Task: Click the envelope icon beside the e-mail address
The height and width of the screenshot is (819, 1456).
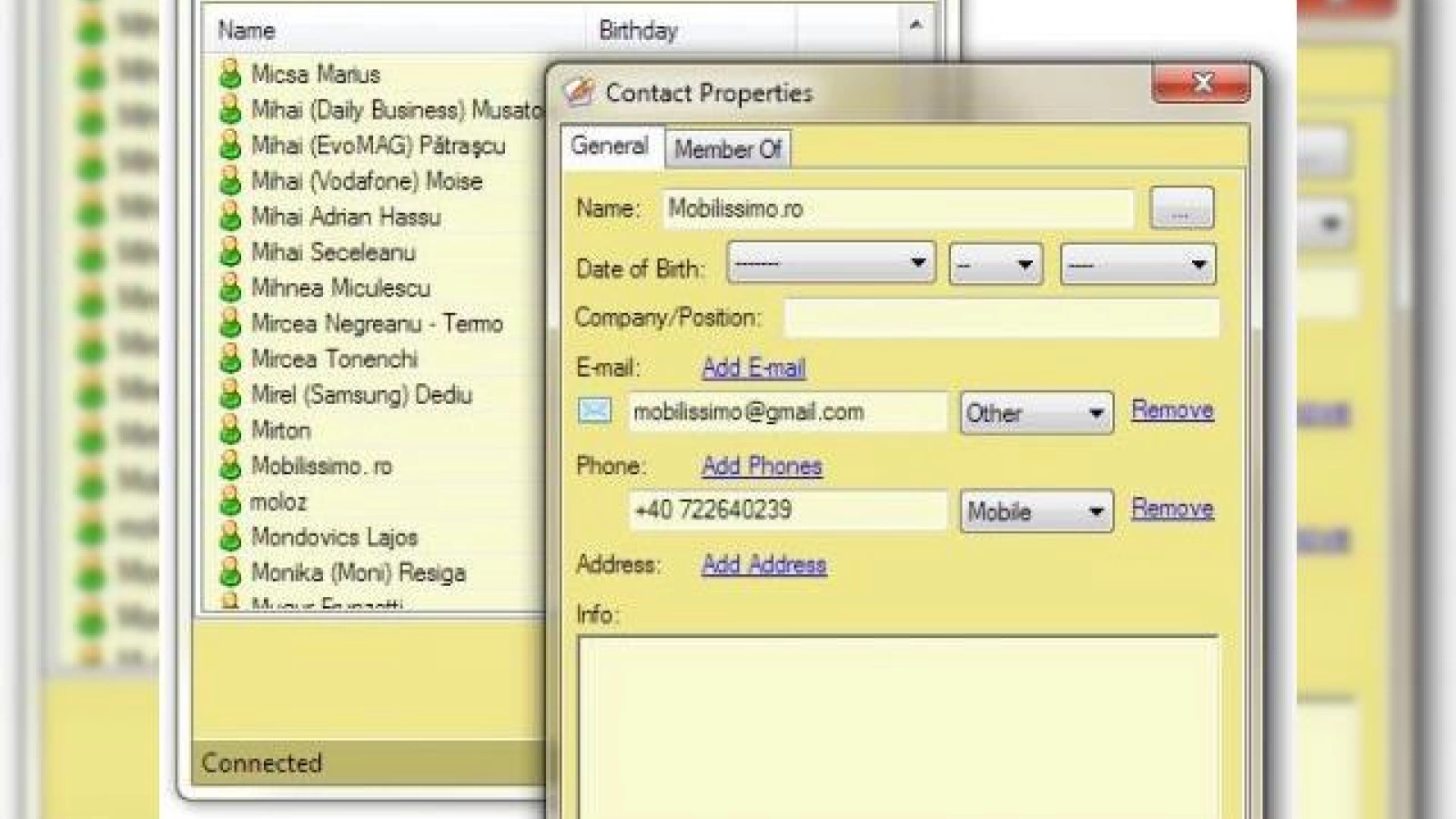Action: click(594, 410)
